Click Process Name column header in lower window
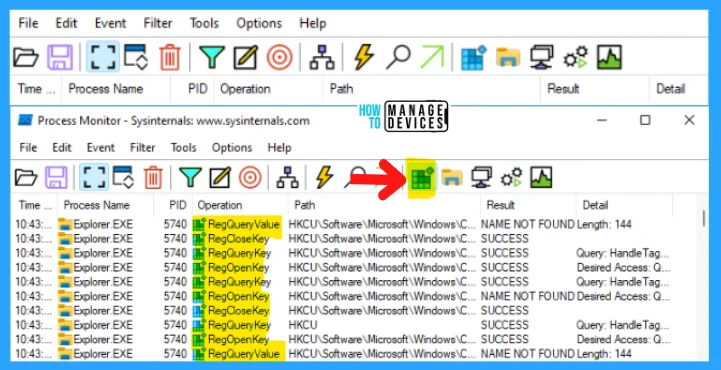Screen dimensions: 721x370 coord(105,205)
